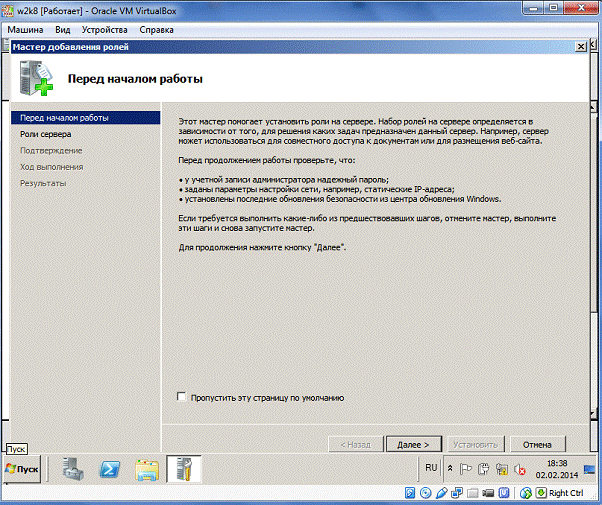This screenshot has height=505, width=602.
Task: Click the Show desktop icon beside clock
Action: 589,469
